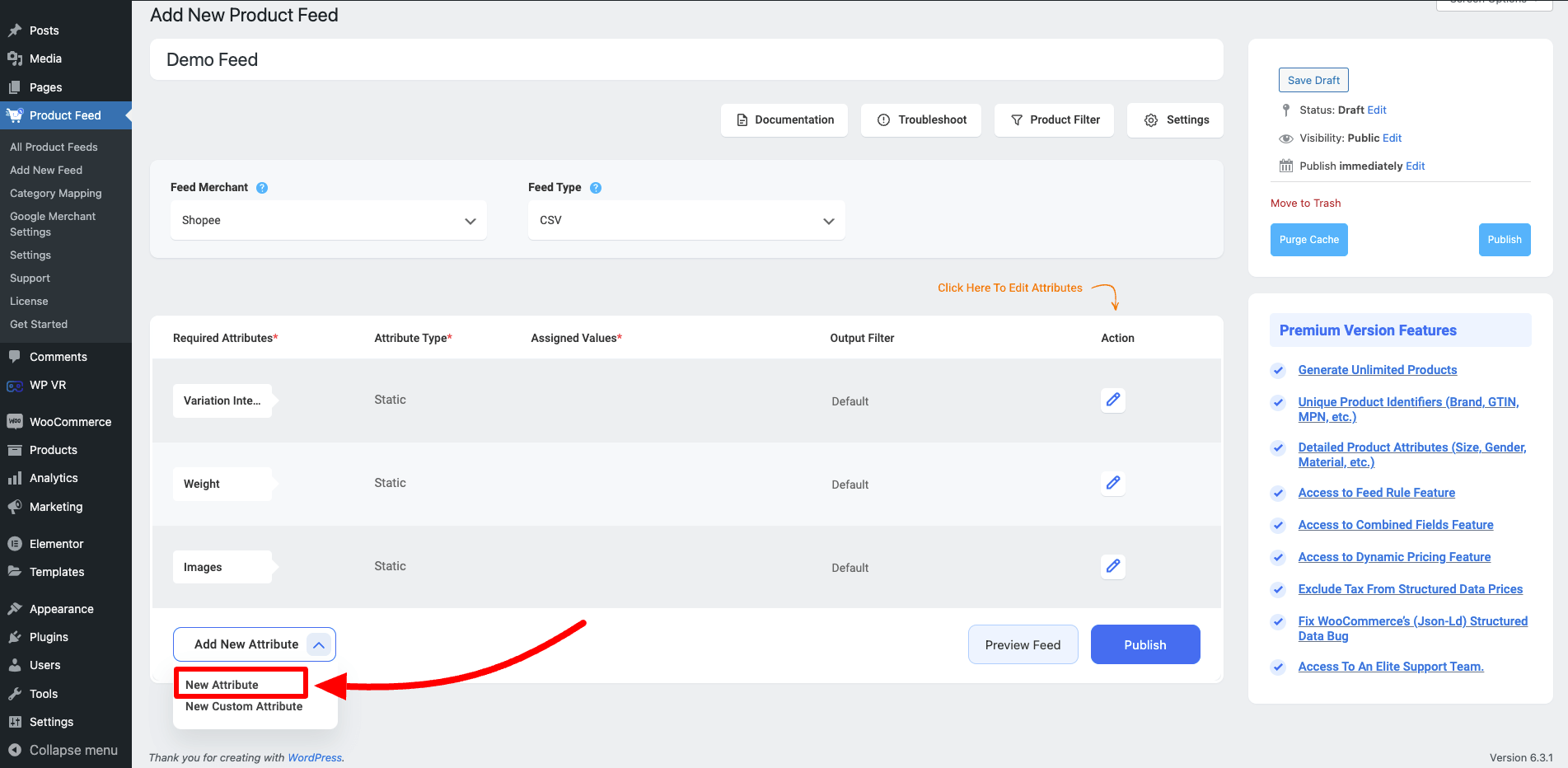Click the Users person icon
This screenshot has height=768, width=1568.
(15, 665)
